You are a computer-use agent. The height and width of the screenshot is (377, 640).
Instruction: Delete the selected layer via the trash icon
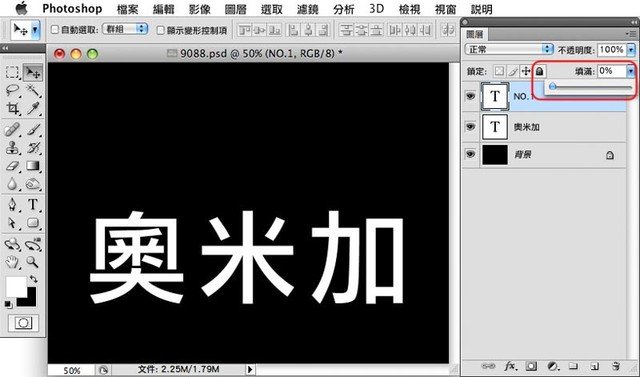616,366
